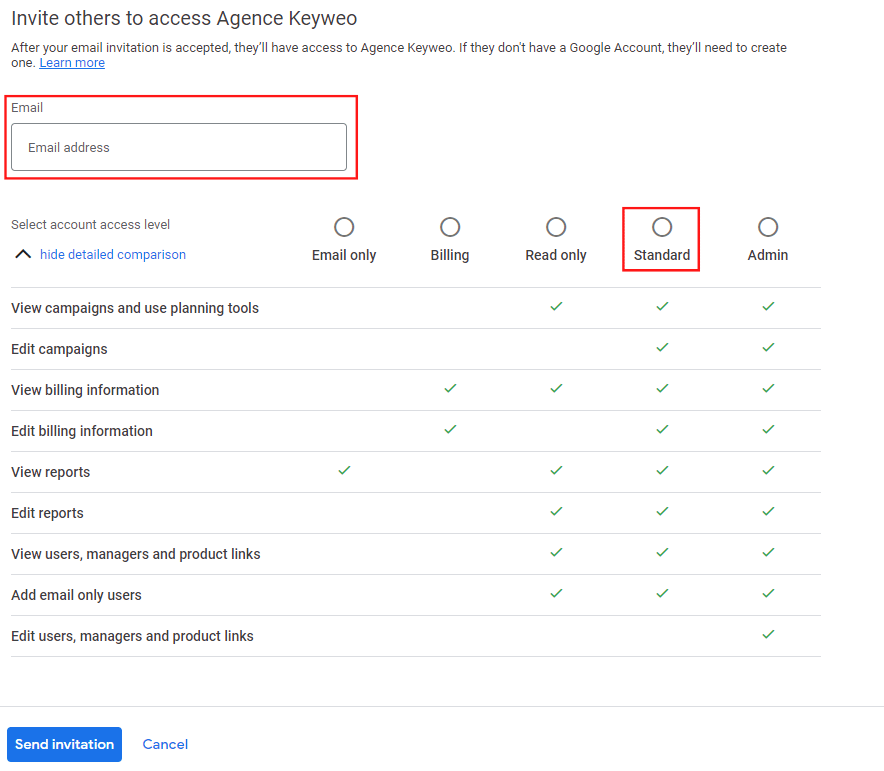Select the Billing access level radio

(x=450, y=227)
